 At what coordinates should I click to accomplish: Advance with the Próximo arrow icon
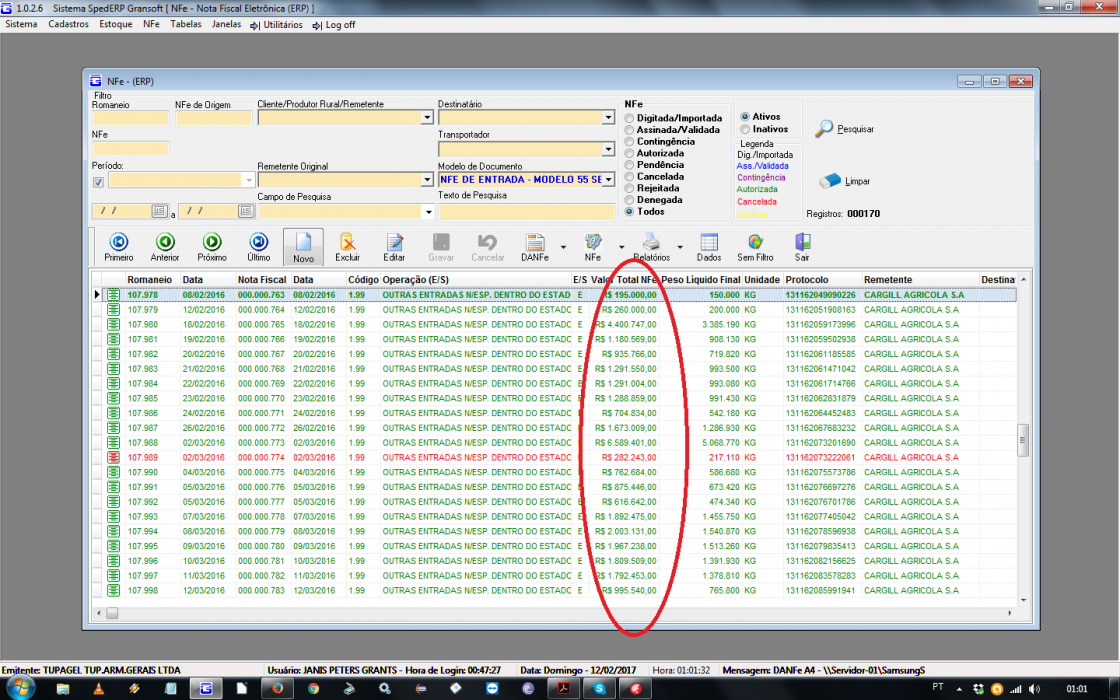pyautogui.click(x=212, y=241)
